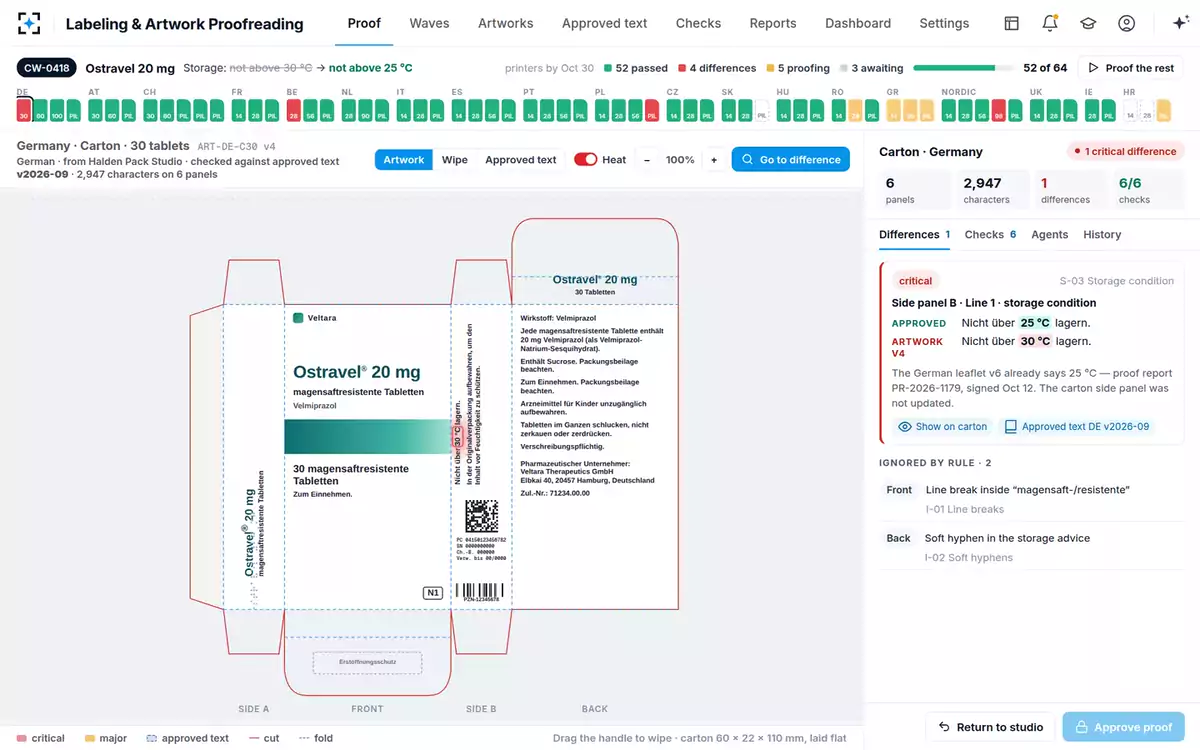Click the app logo icon

(29, 23)
